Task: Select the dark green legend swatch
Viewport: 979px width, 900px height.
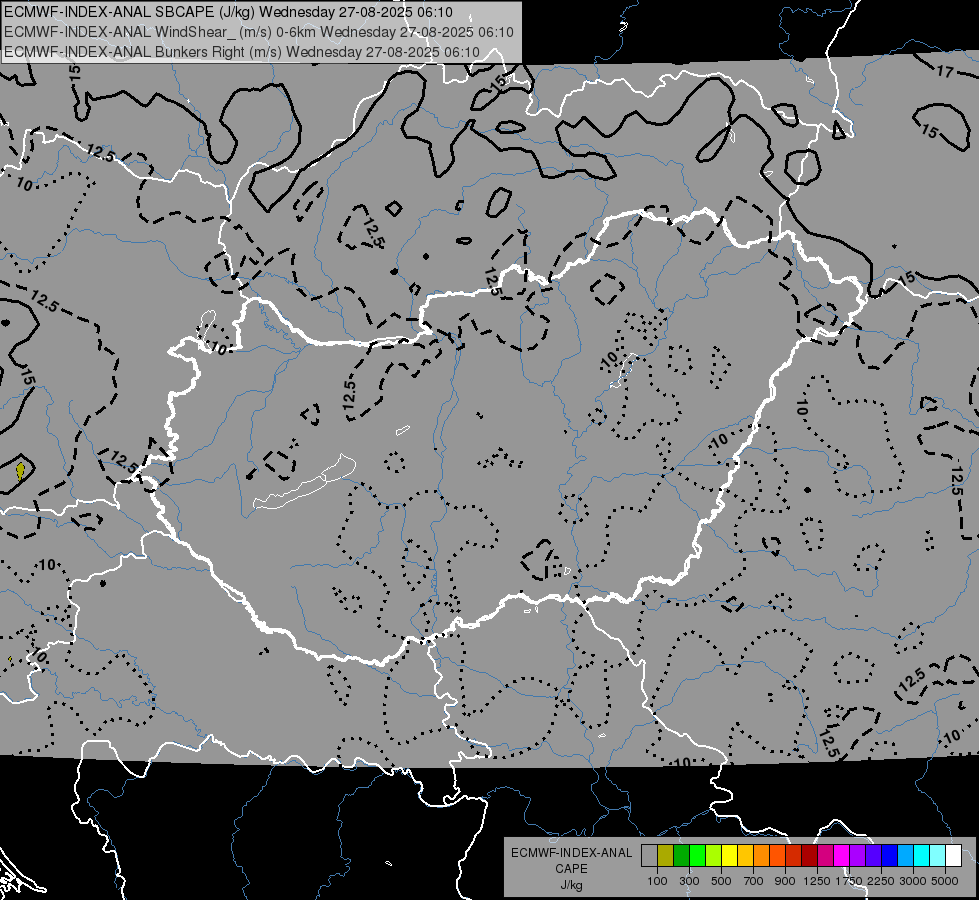Action: click(x=681, y=856)
